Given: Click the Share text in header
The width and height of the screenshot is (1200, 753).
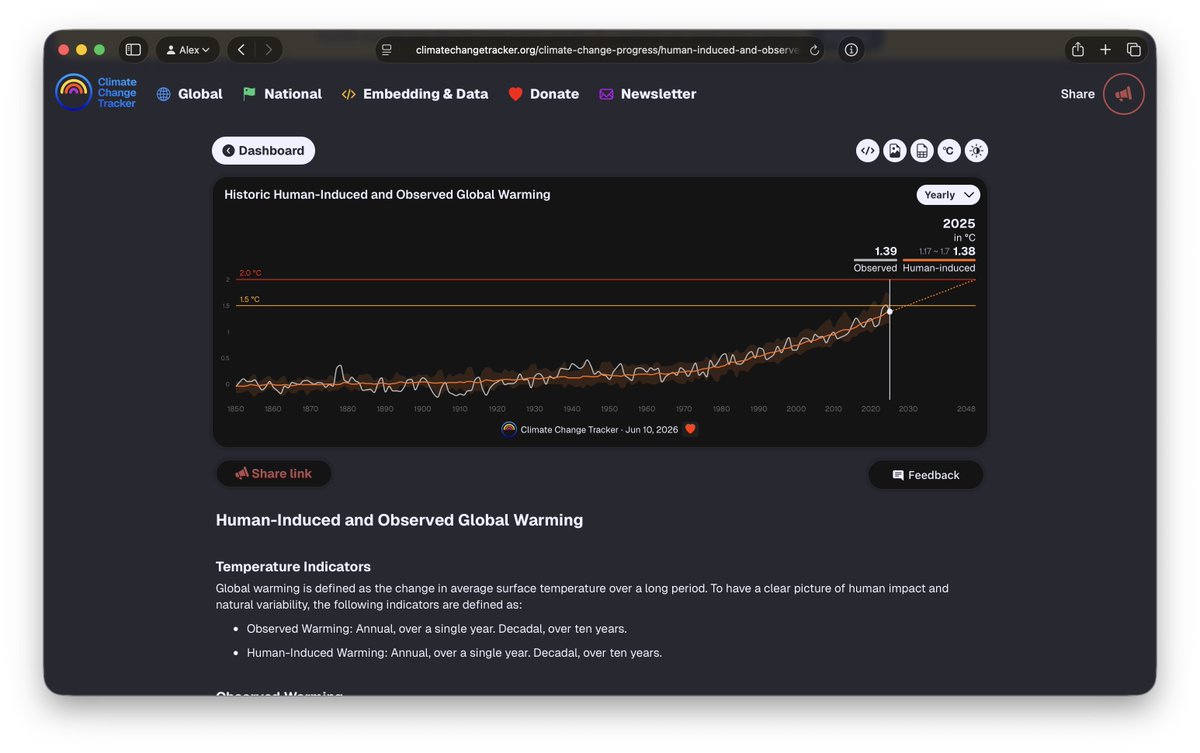Looking at the screenshot, I should tap(1078, 94).
